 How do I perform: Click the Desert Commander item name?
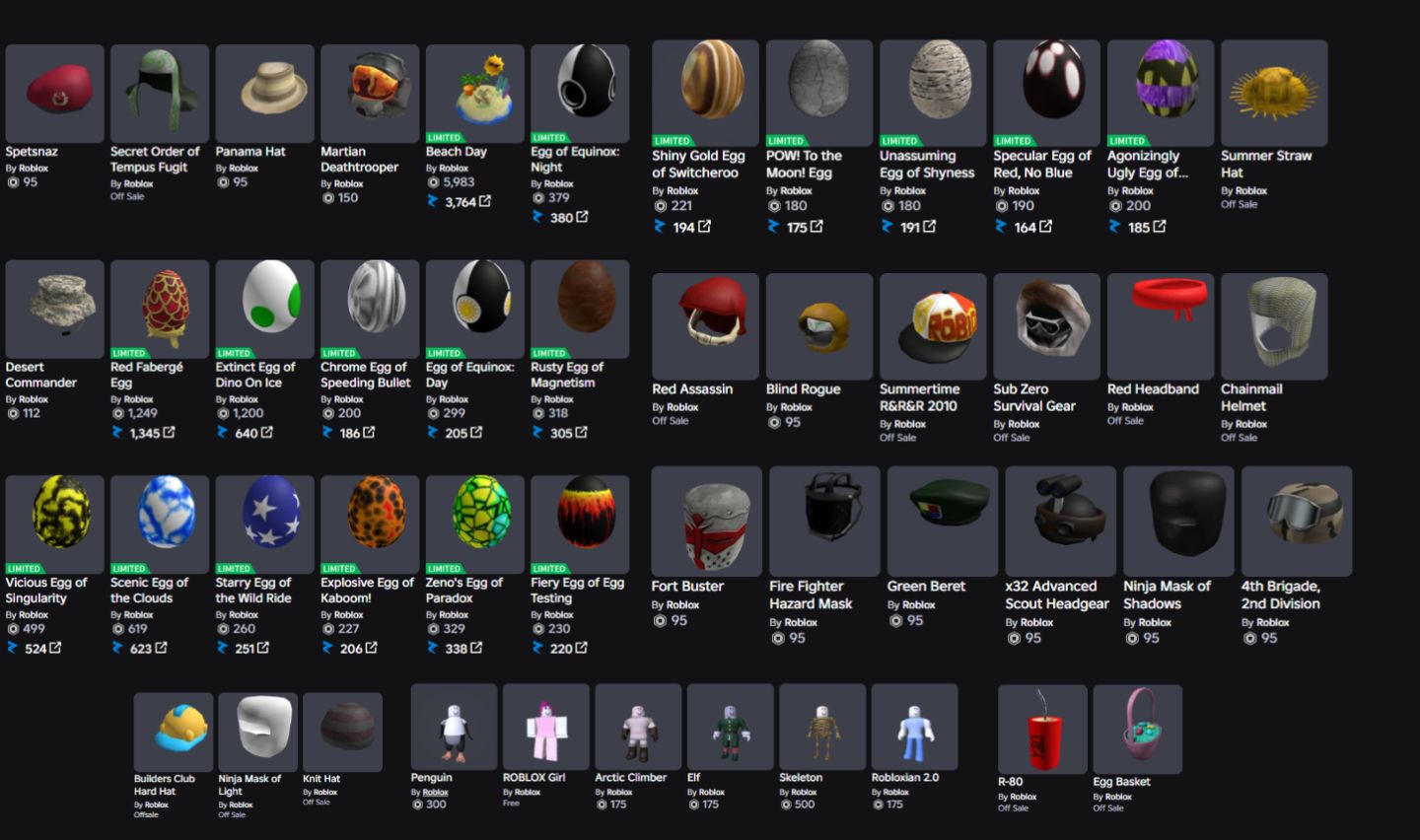pos(40,375)
